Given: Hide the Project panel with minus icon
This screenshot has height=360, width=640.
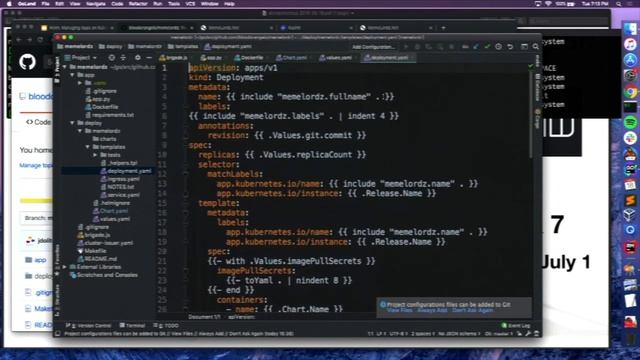Looking at the screenshot, I should [149, 58].
